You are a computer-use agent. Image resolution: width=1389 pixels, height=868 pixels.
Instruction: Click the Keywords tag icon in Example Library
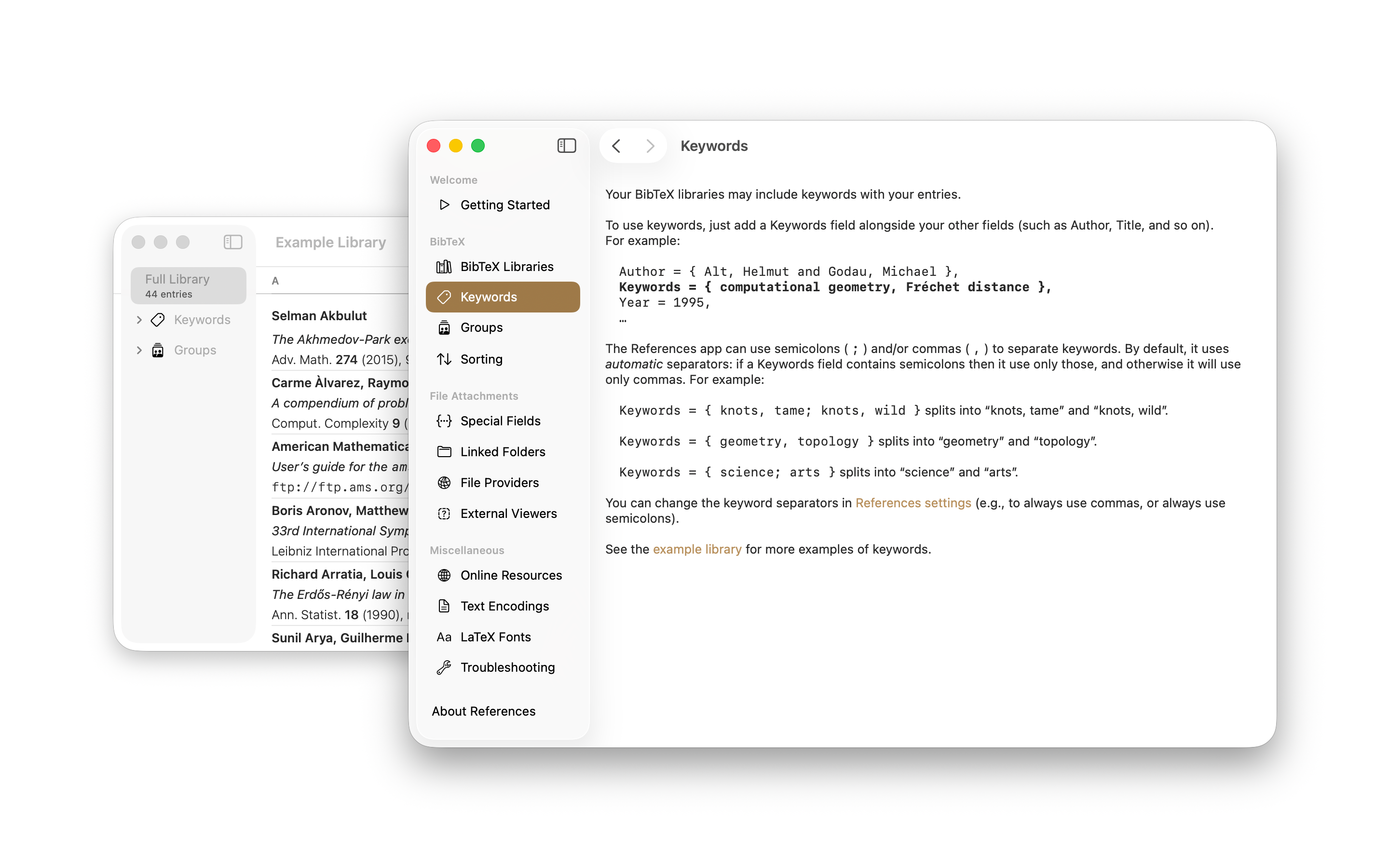pyautogui.click(x=158, y=320)
